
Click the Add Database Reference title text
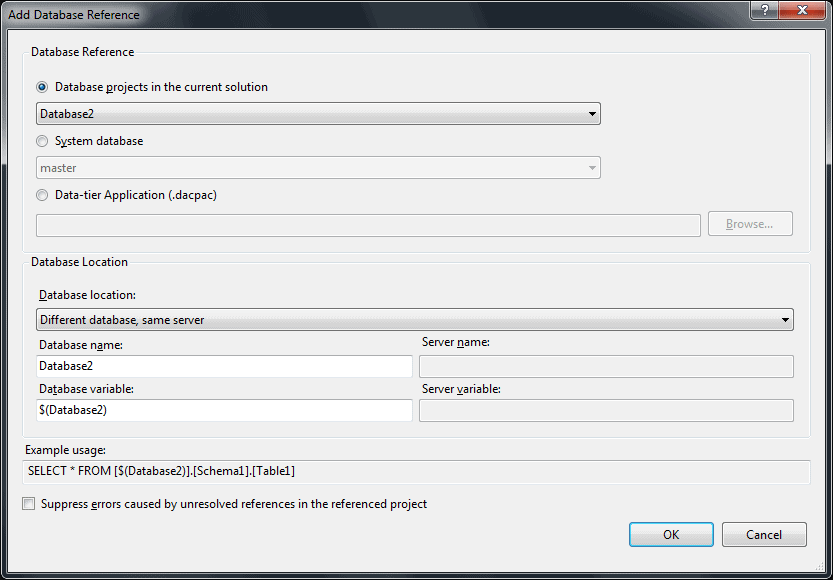coord(74,14)
